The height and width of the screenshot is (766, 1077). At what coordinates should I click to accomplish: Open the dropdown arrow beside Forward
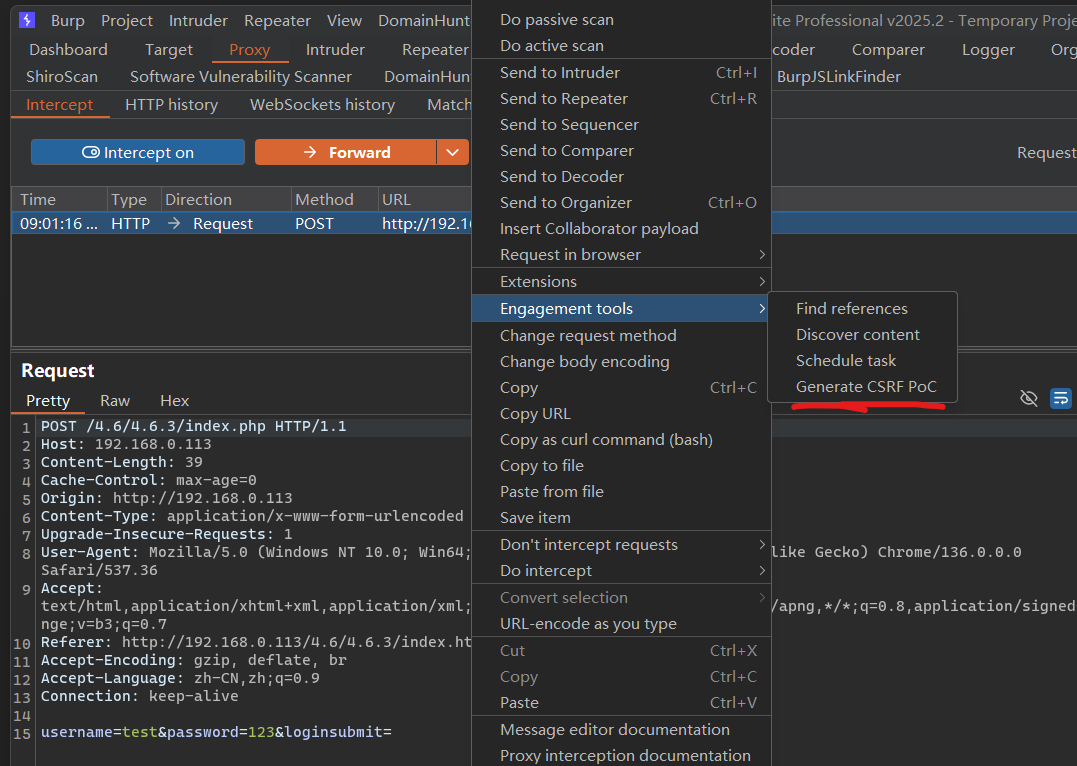pyautogui.click(x=453, y=152)
